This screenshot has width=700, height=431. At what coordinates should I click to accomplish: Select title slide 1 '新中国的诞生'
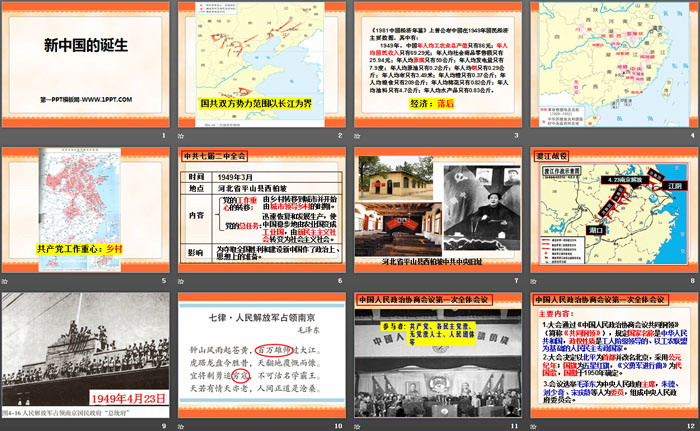(x=86, y=64)
